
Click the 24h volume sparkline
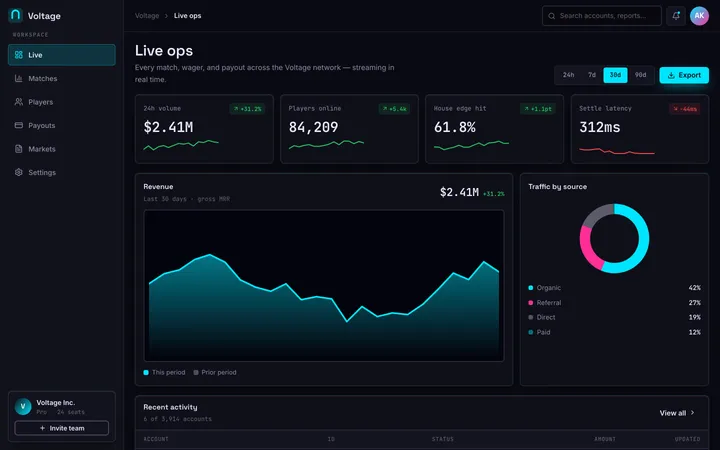pyautogui.click(x=181, y=145)
